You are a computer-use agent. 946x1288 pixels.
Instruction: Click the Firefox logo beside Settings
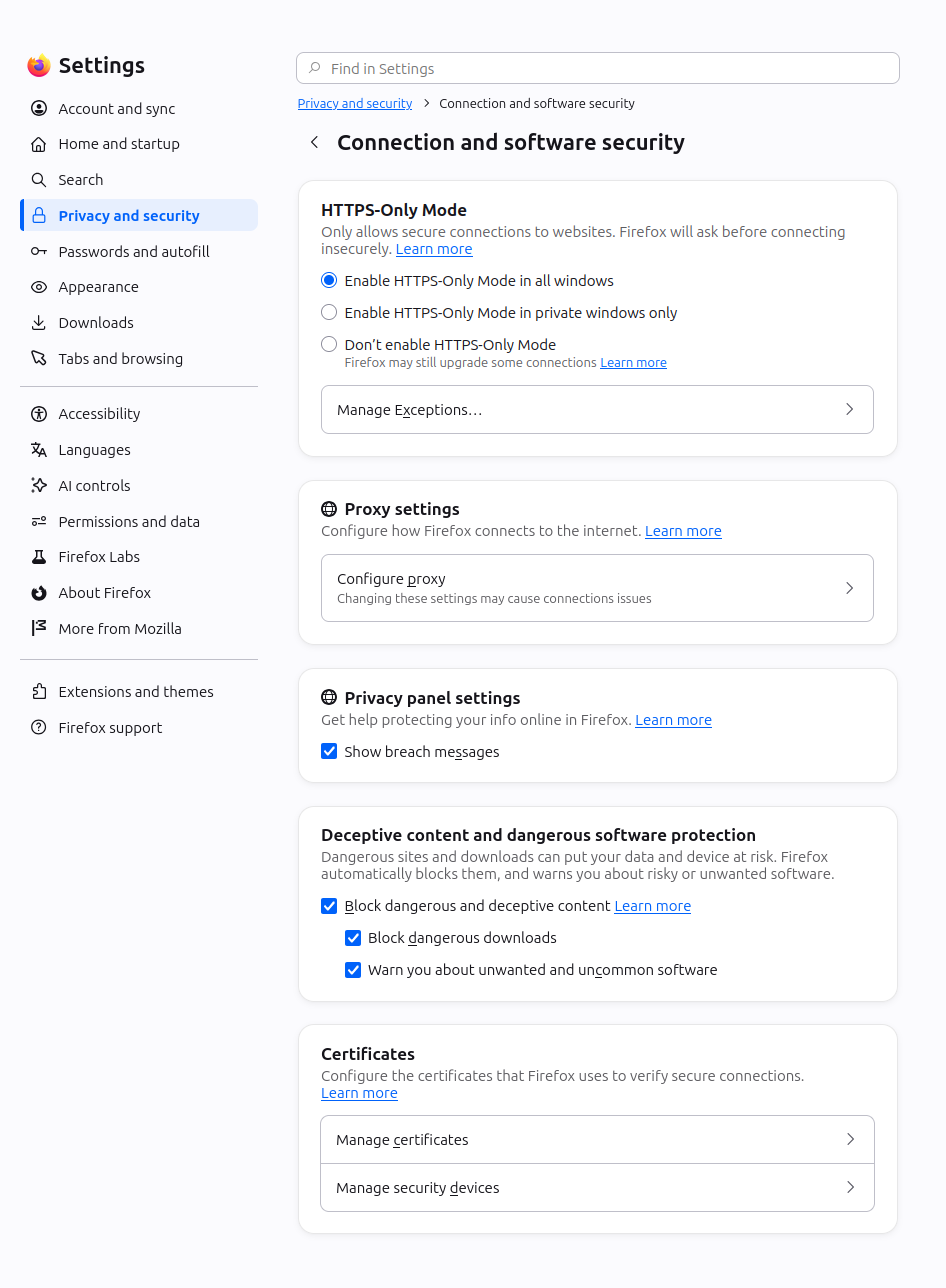[39, 66]
